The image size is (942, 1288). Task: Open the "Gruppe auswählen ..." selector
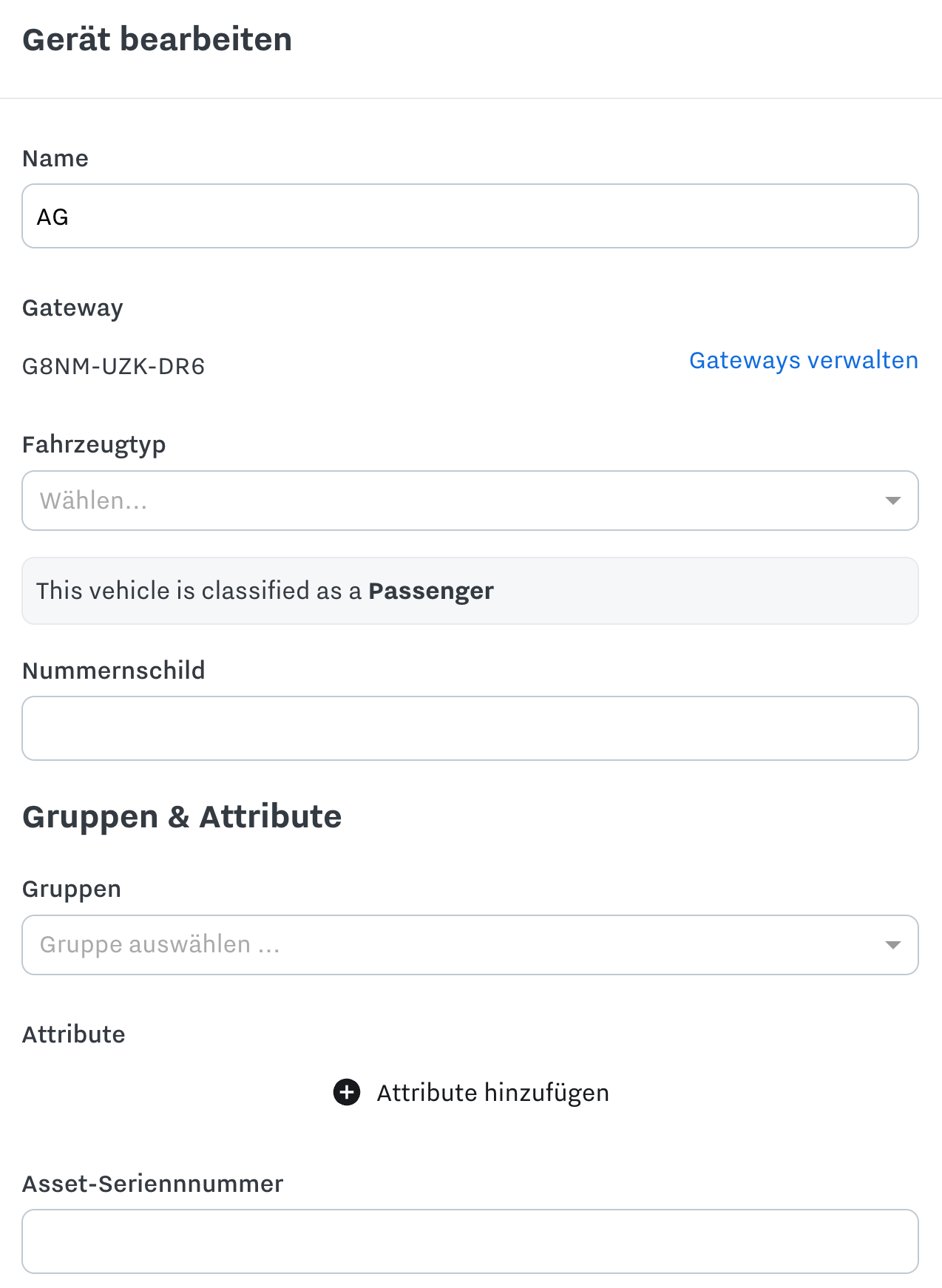coord(470,945)
